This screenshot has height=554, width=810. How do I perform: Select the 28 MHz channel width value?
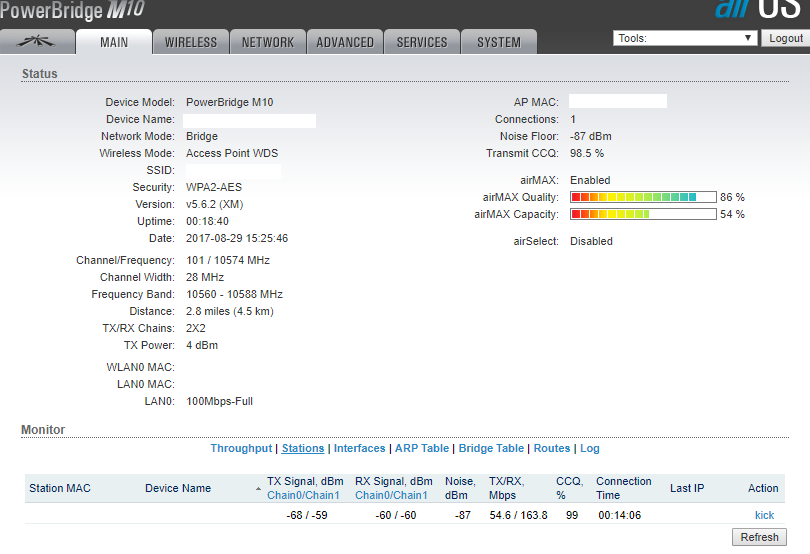(x=205, y=277)
